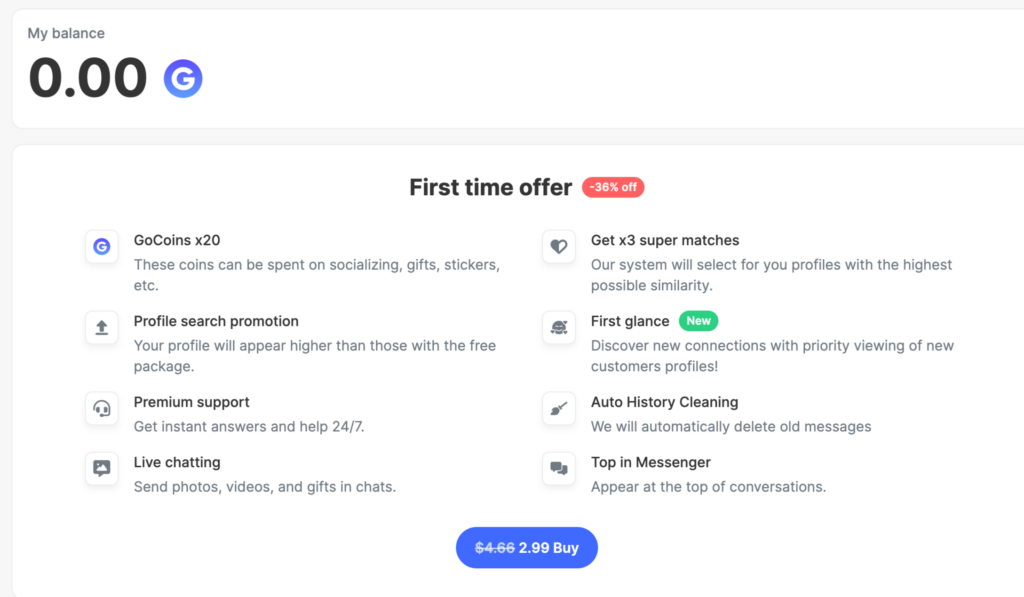
Task: Select the Premium support title
Action: [x=191, y=402]
